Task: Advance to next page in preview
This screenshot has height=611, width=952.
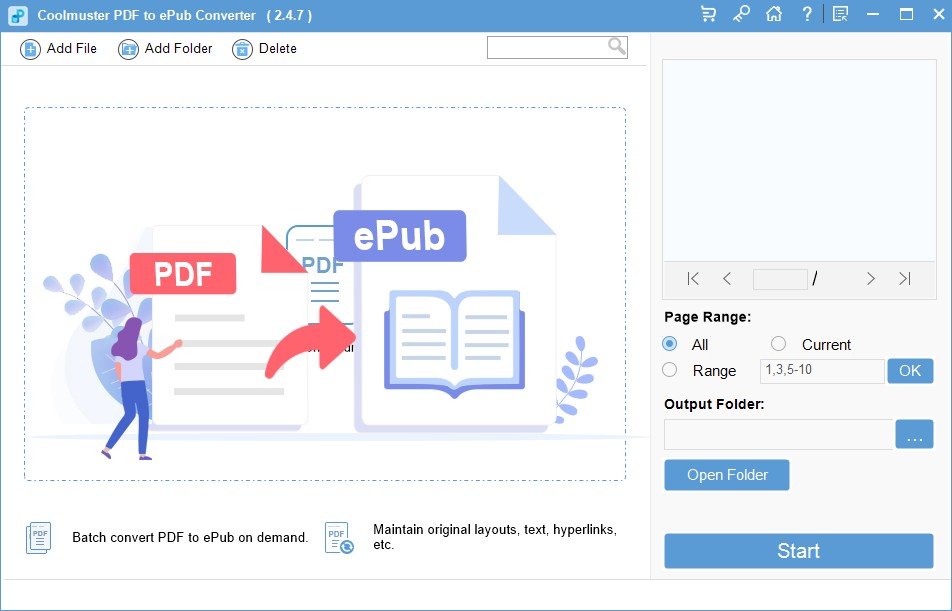Action: tap(870, 279)
